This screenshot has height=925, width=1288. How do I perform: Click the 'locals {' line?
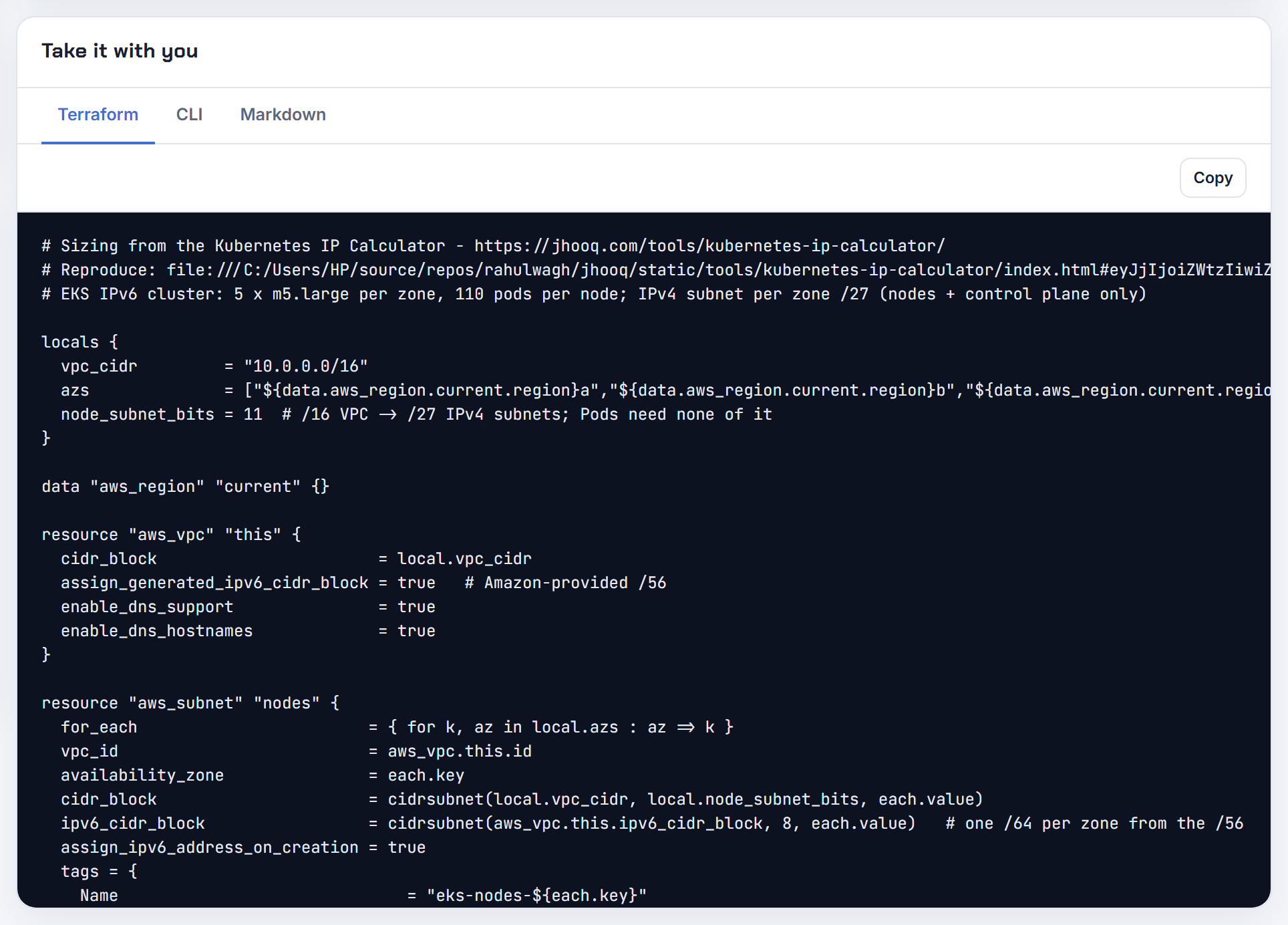click(80, 342)
